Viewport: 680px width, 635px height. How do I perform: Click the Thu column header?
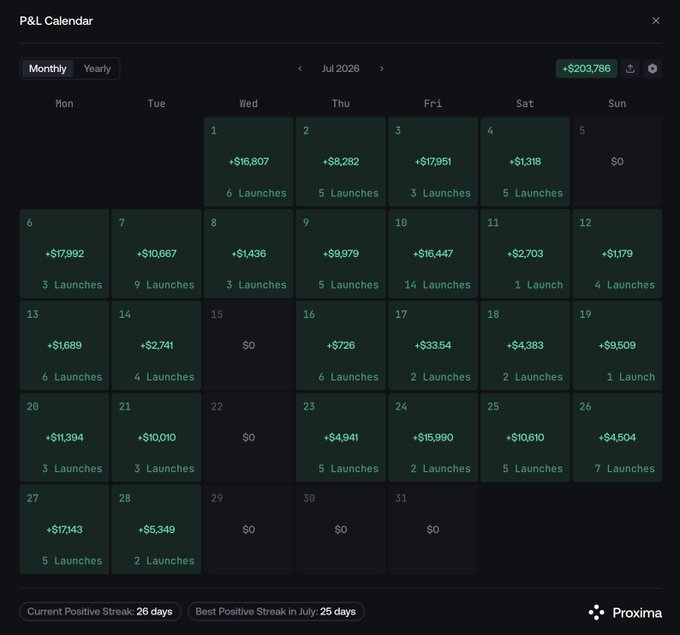tap(341, 104)
